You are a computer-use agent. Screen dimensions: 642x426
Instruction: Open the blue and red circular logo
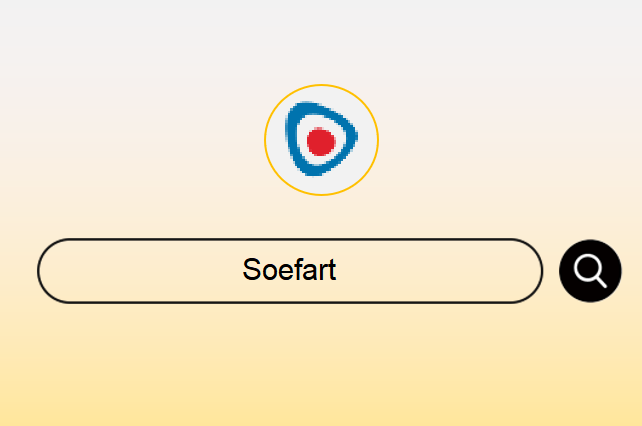coord(321,140)
